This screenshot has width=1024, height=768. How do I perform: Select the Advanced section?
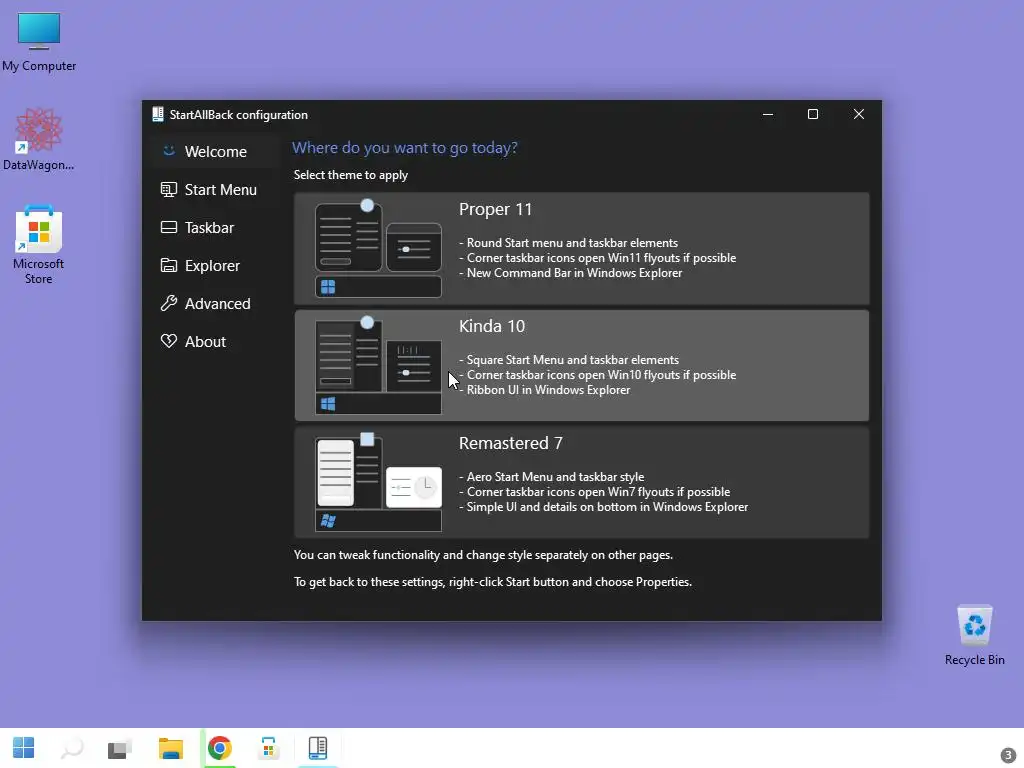pos(214,303)
